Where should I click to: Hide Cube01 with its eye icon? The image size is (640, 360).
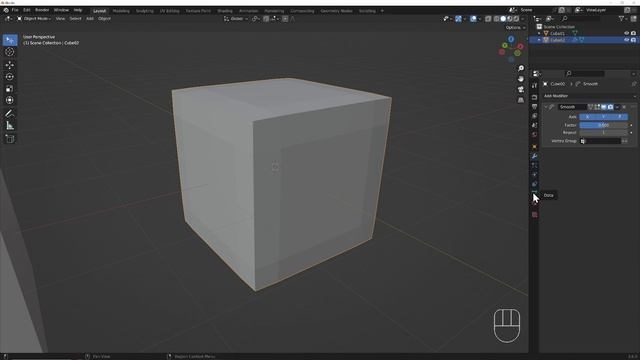click(x=627, y=33)
